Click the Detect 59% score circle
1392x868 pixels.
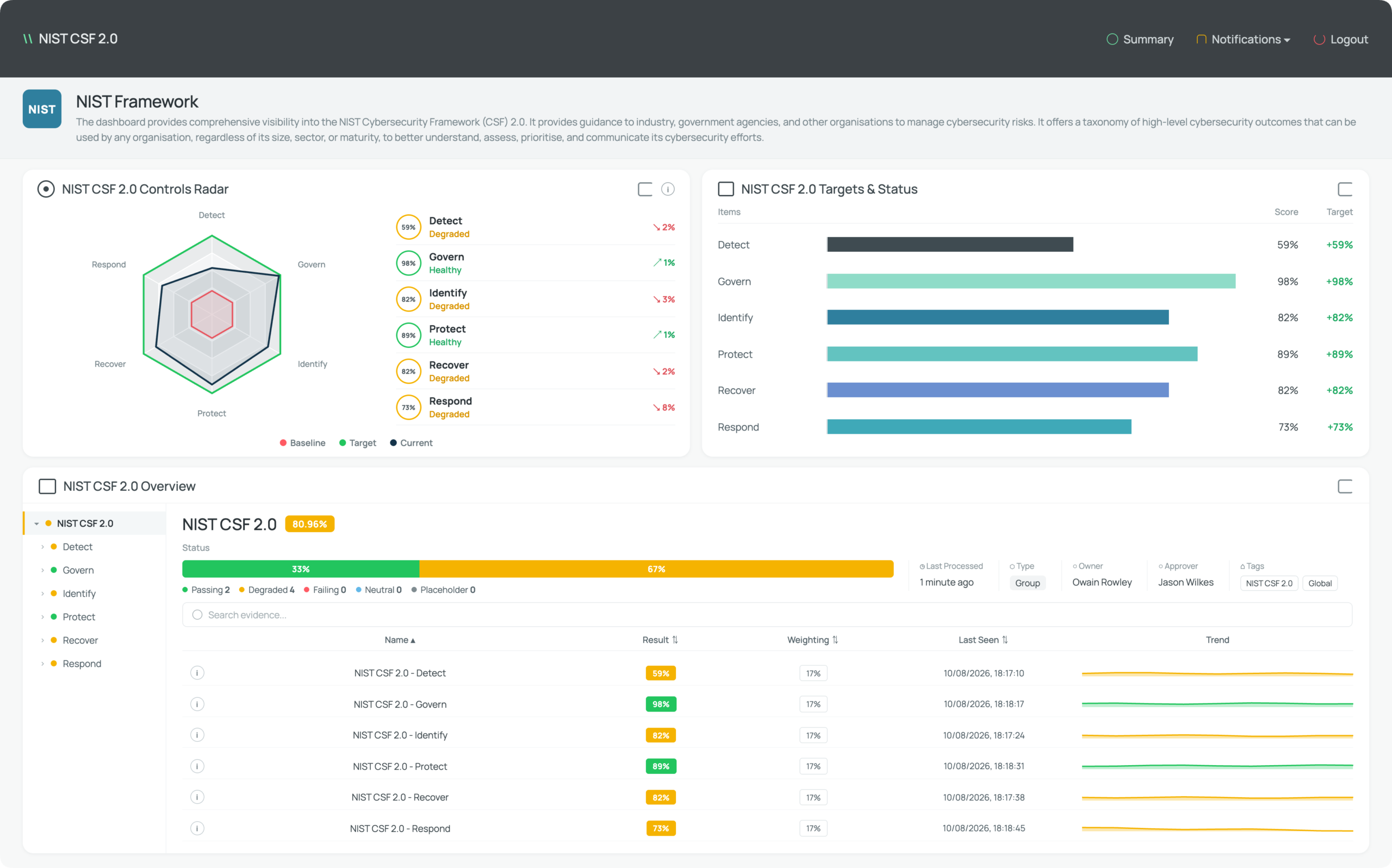[408, 227]
